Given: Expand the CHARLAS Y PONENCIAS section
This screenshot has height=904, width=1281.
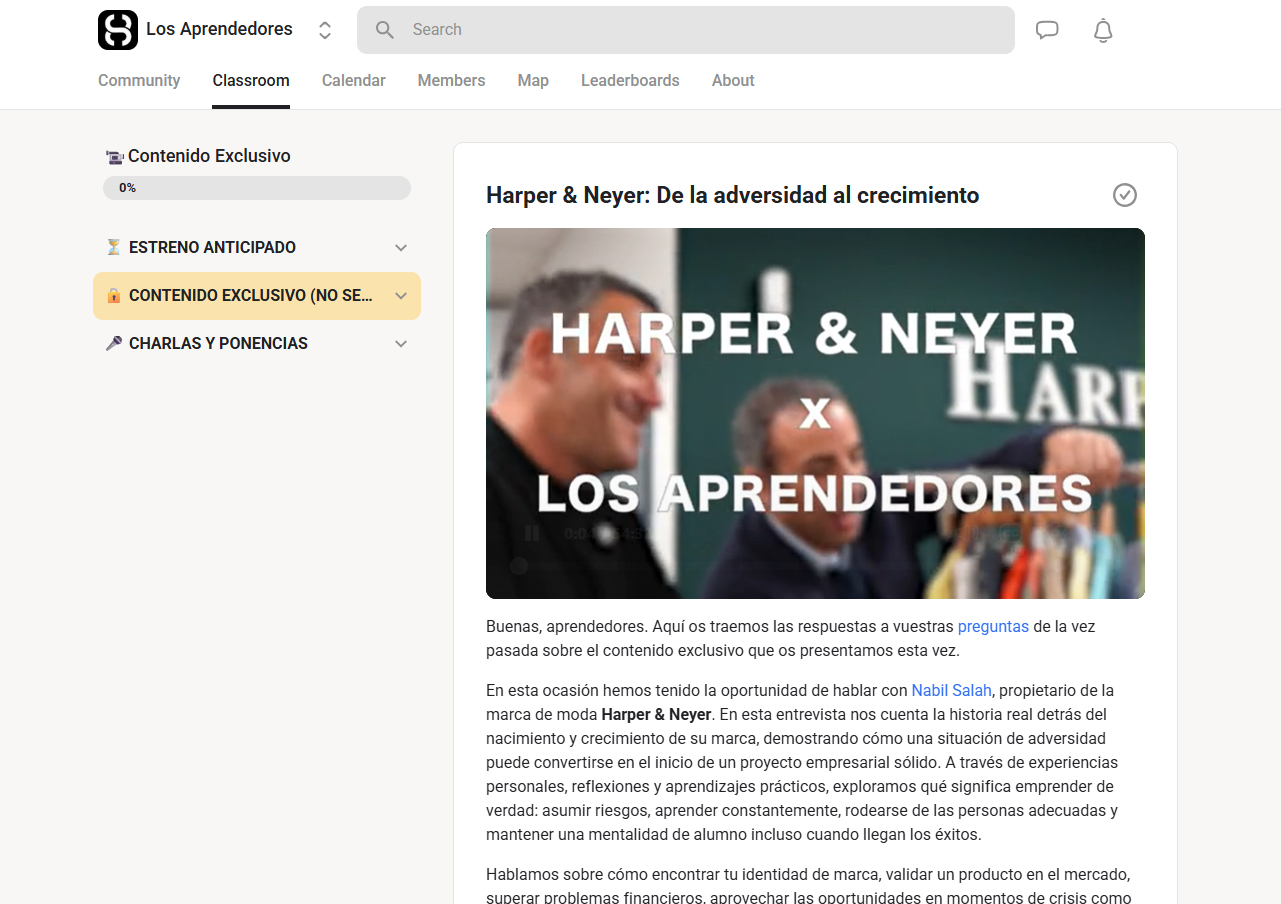Looking at the screenshot, I should 400,343.
